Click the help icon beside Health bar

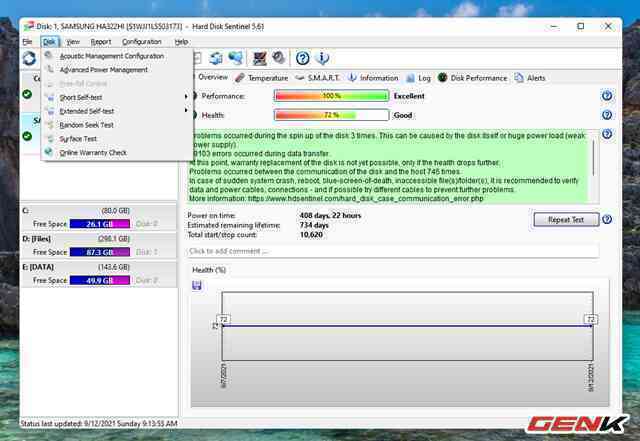[607, 115]
